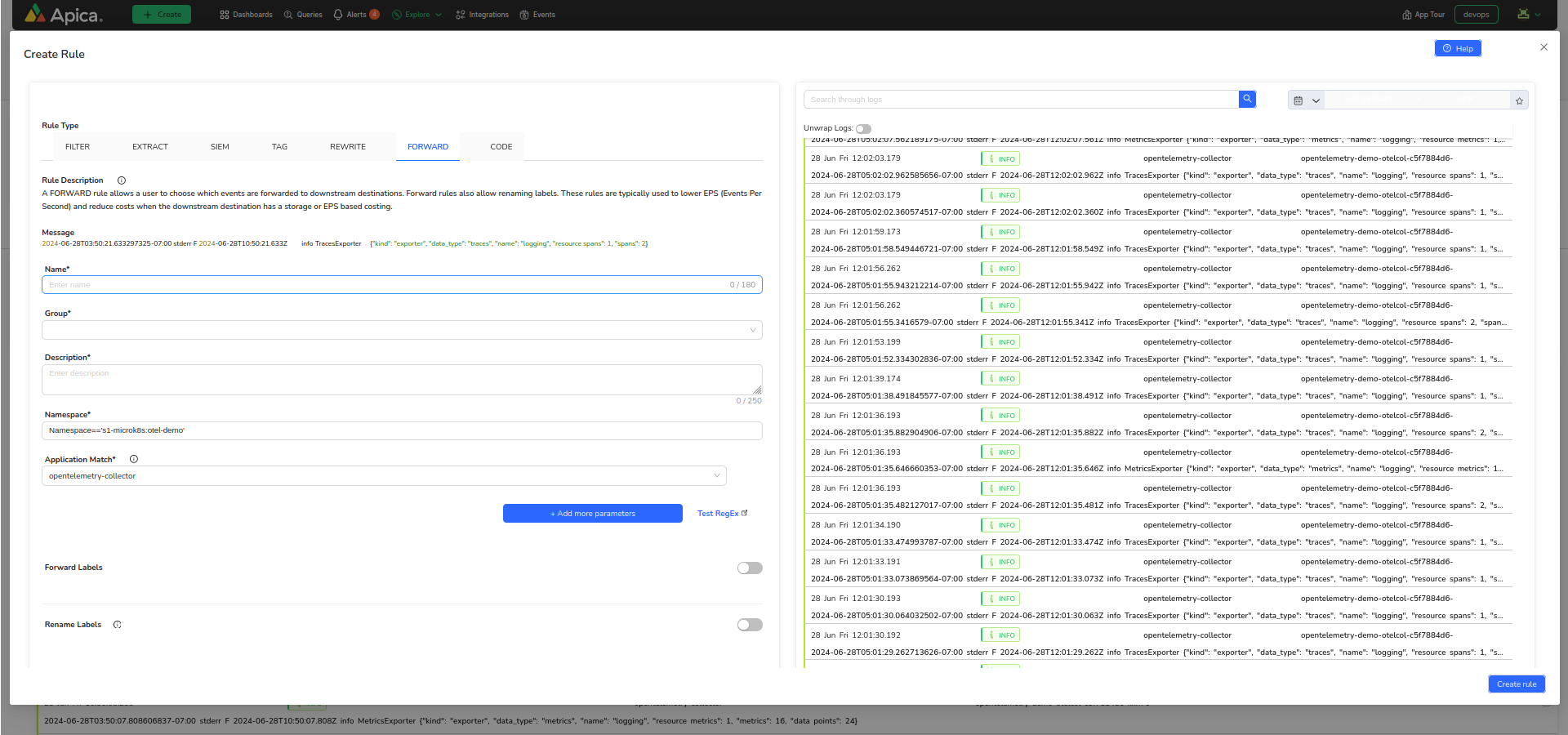Image resolution: width=1568 pixels, height=735 pixels.
Task: Click the star favorite icon in logs panel
Action: click(x=1519, y=100)
